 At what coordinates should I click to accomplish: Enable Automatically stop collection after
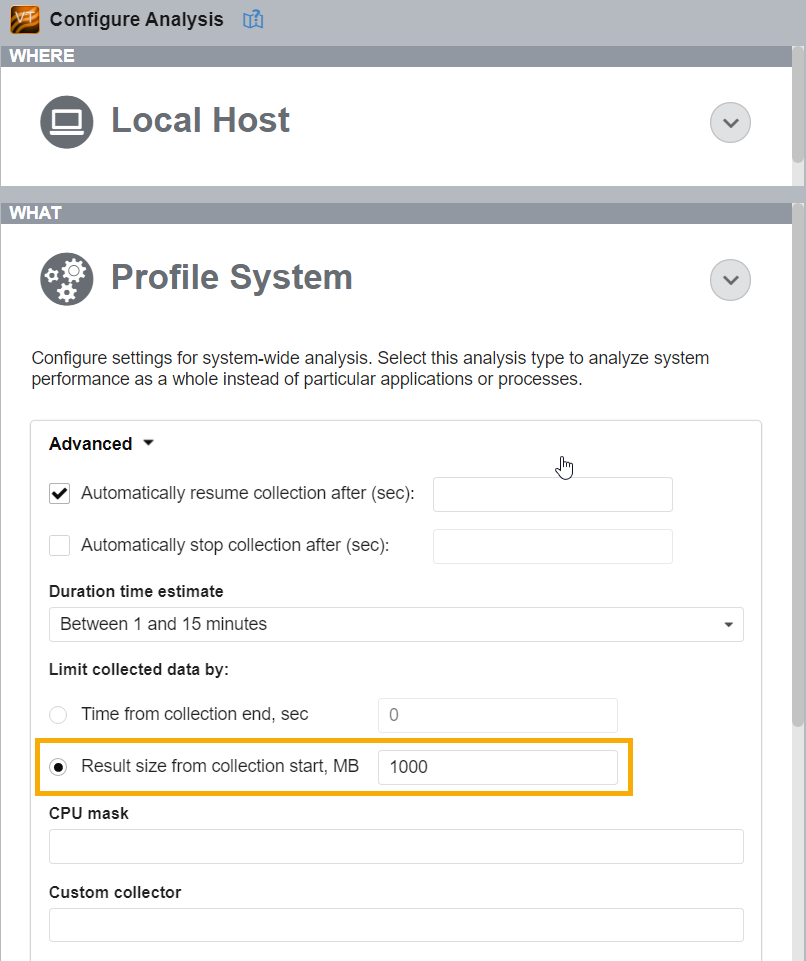60,545
